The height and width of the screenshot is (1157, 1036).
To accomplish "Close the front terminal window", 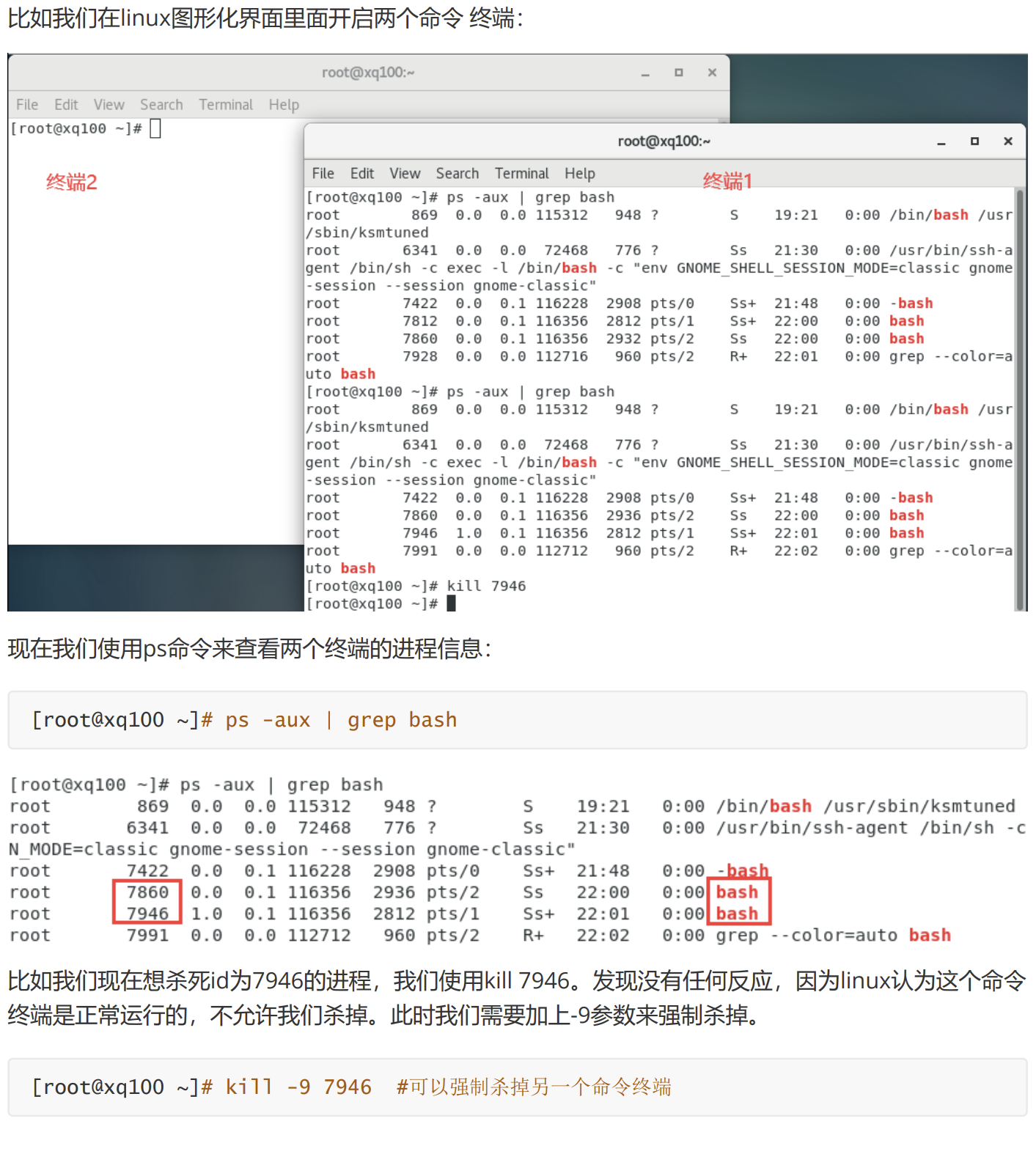I will click(1008, 142).
